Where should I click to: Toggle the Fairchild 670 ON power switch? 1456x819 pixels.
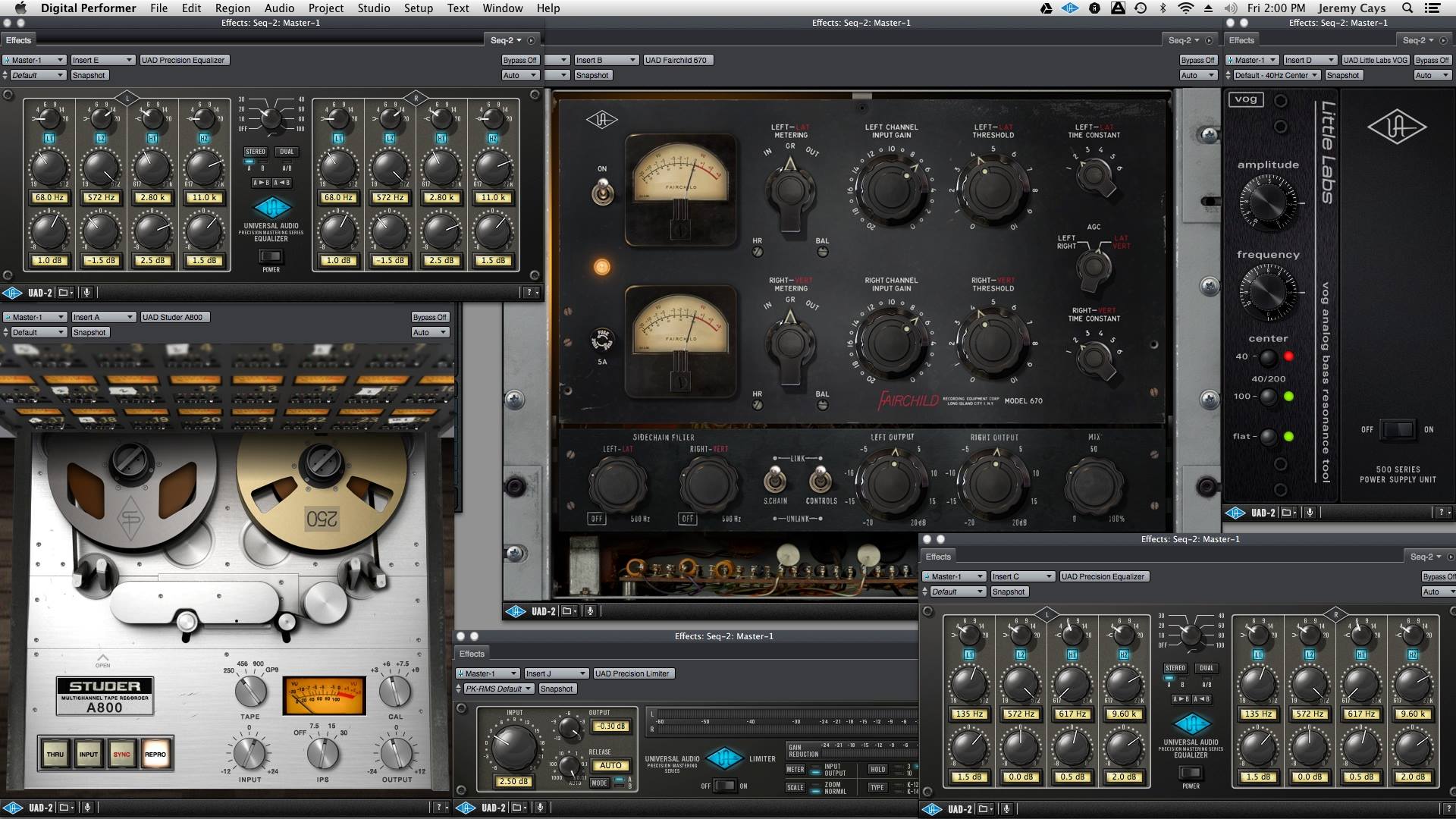coord(602,190)
